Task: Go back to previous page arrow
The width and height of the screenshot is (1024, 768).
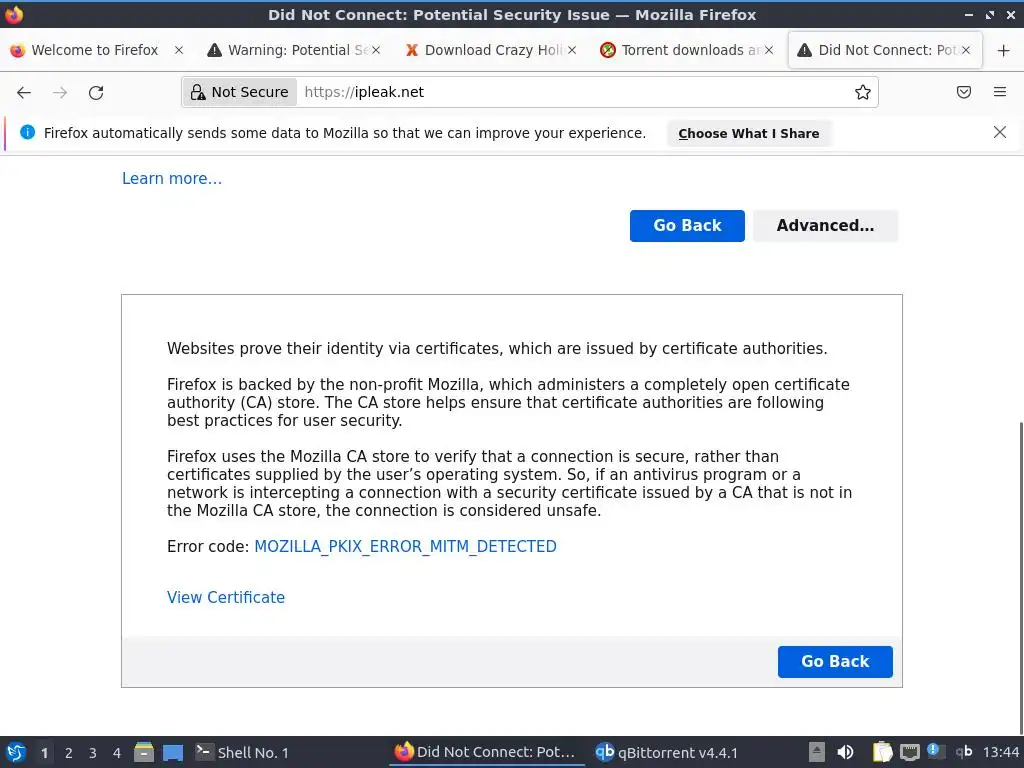Action: pyautogui.click(x=24, y=92)
